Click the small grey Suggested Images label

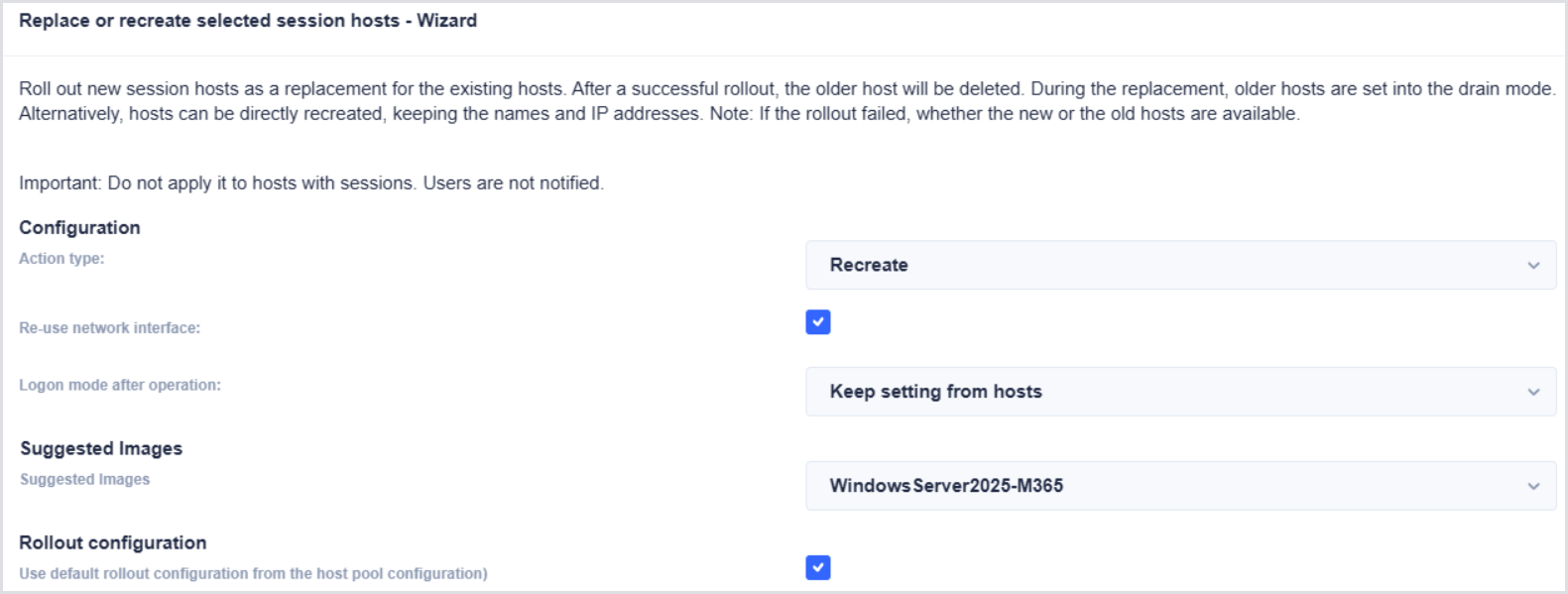click(x=85, y=480)
